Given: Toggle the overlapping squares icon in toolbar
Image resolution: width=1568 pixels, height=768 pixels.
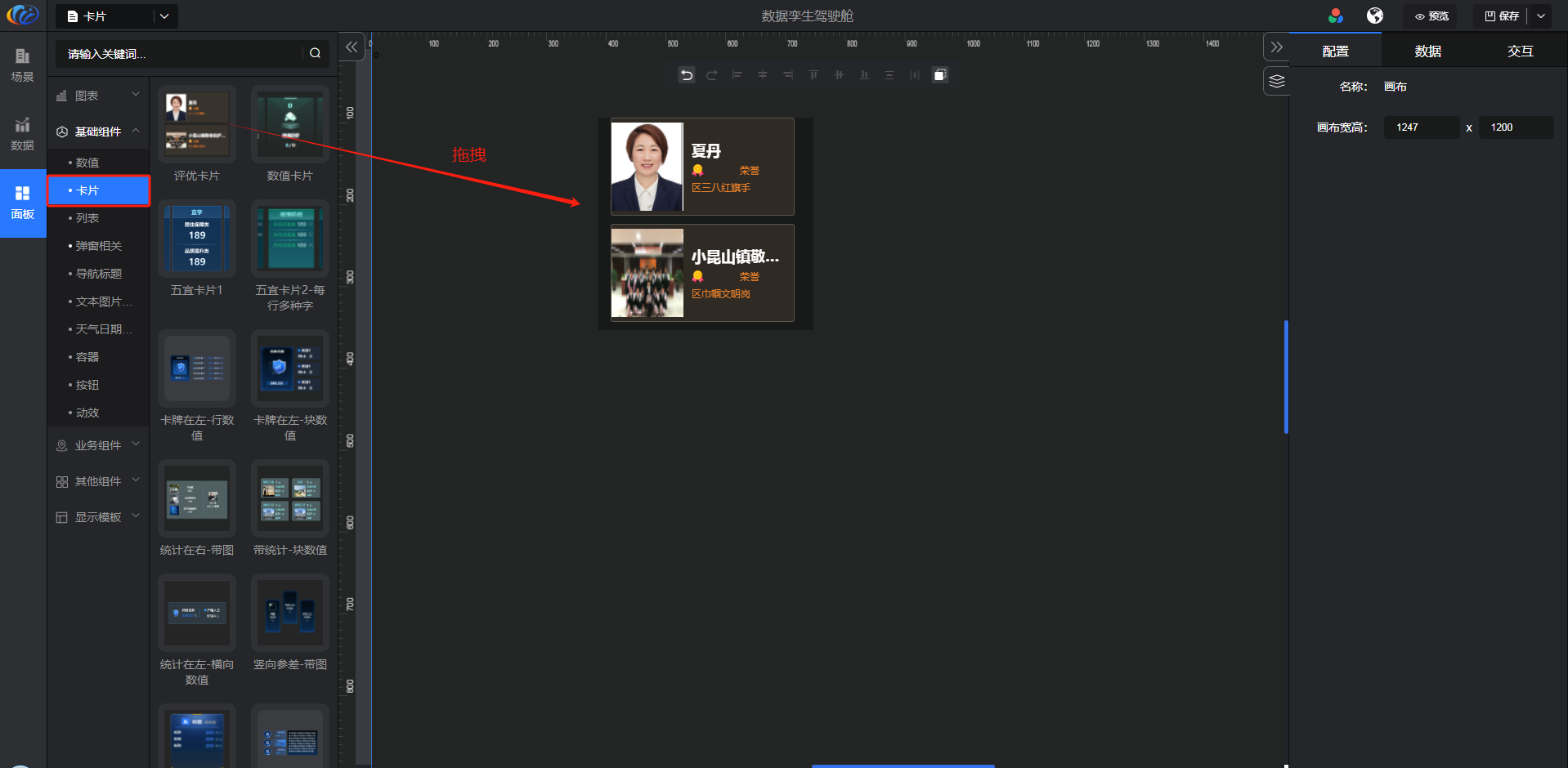Looking at the screenshot, I should [940, 75].
